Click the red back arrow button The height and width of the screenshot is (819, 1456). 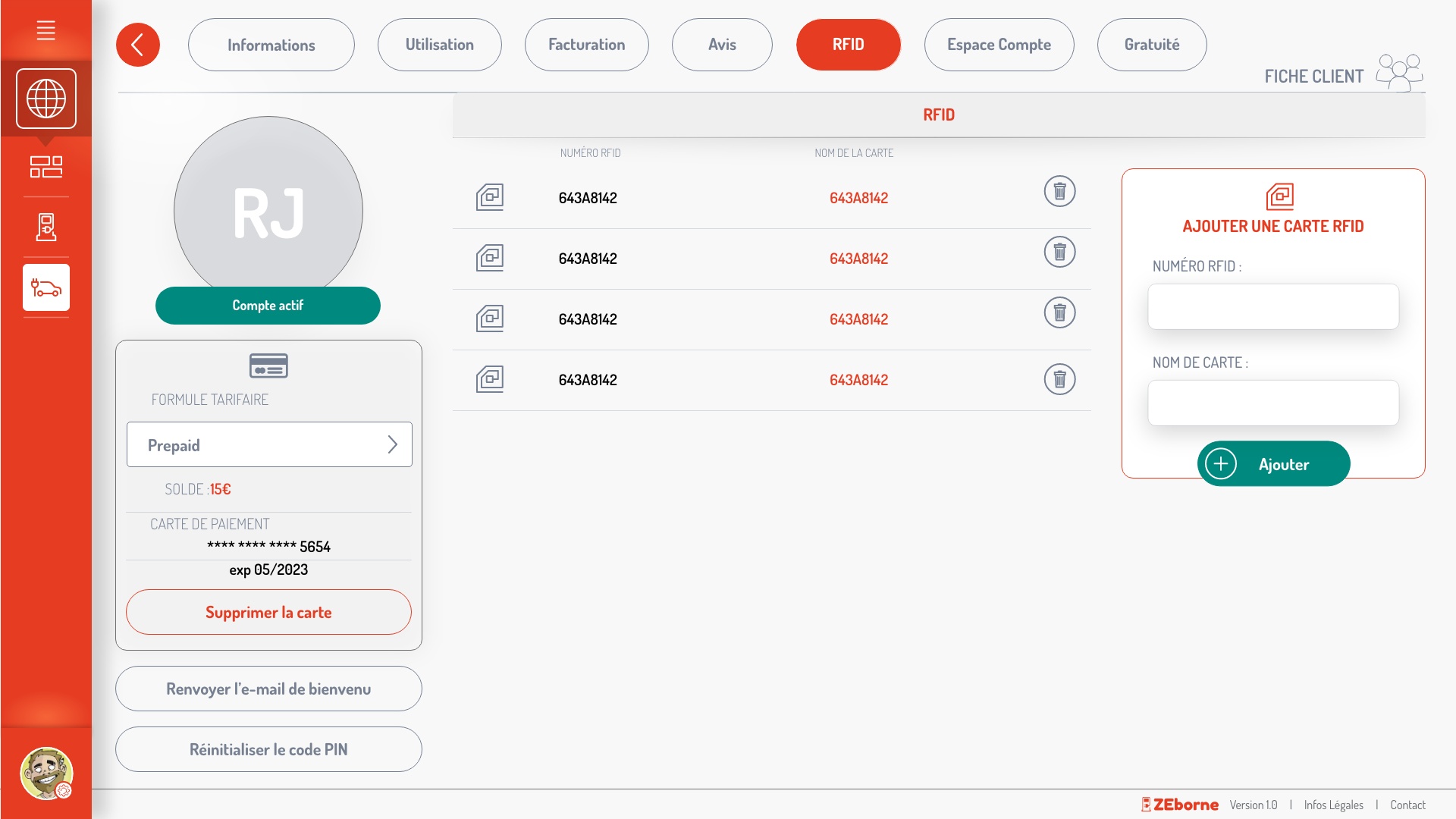click(137, 45)
